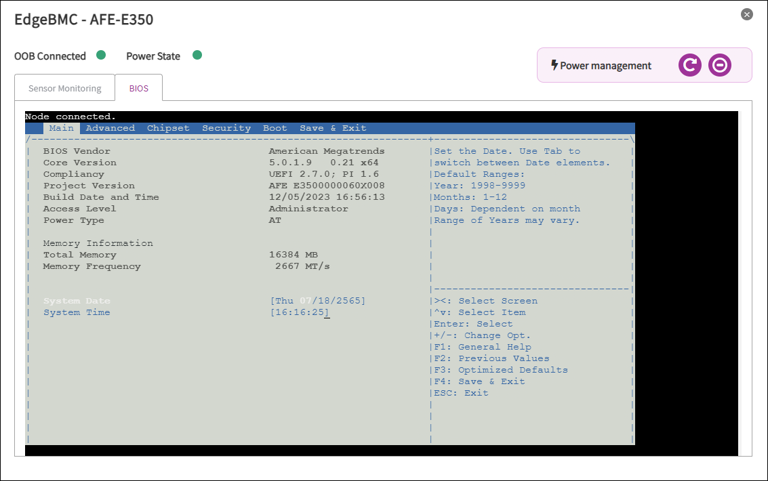Viewport: 768px width, 481px height.
Task: Click the purple power off icon
Action: click(719, 65)
